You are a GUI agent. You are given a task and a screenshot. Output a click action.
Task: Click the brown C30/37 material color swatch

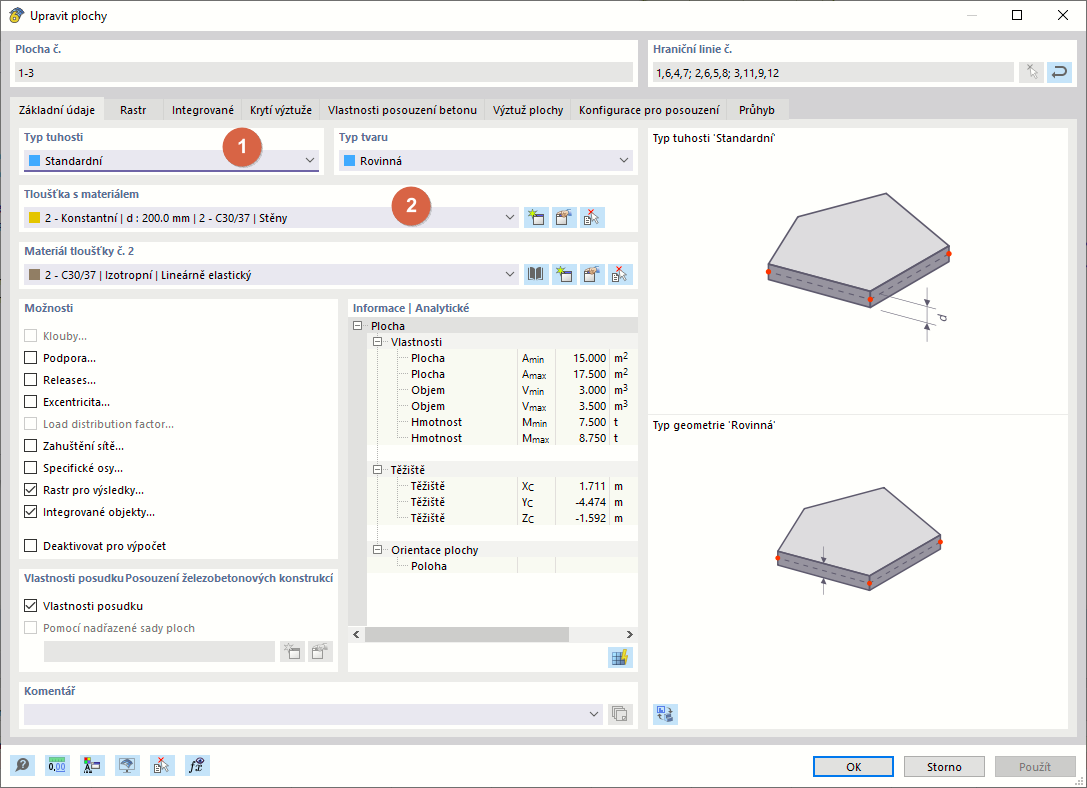coord(34,274)
